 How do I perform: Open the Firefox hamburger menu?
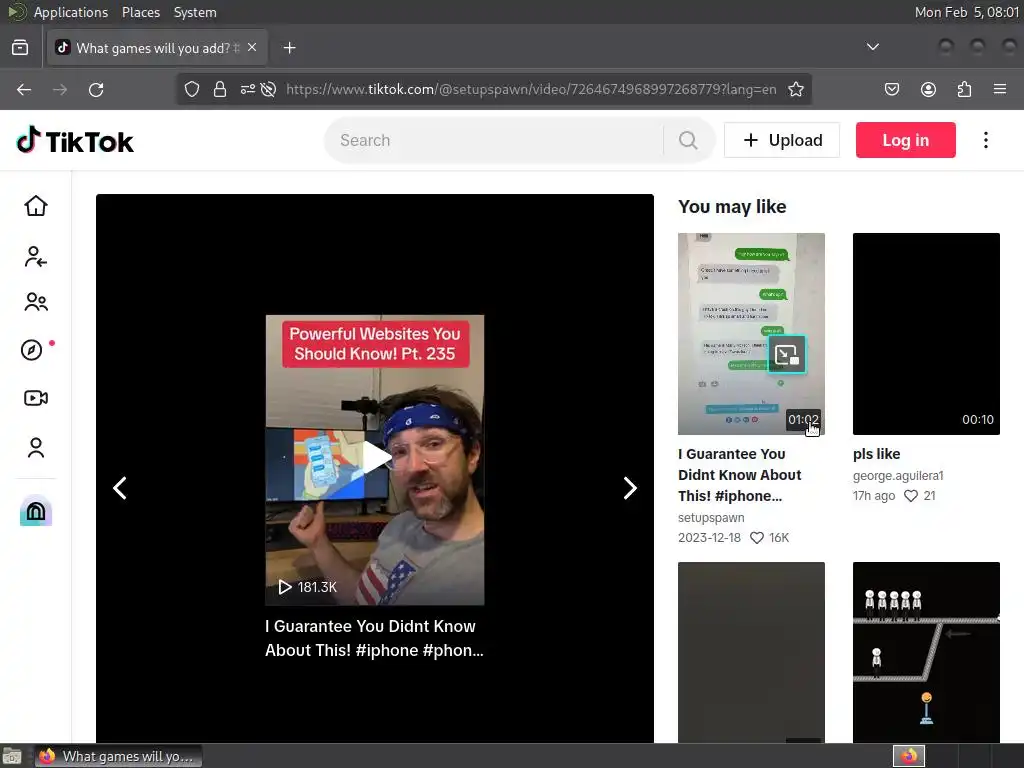(999, 89)
